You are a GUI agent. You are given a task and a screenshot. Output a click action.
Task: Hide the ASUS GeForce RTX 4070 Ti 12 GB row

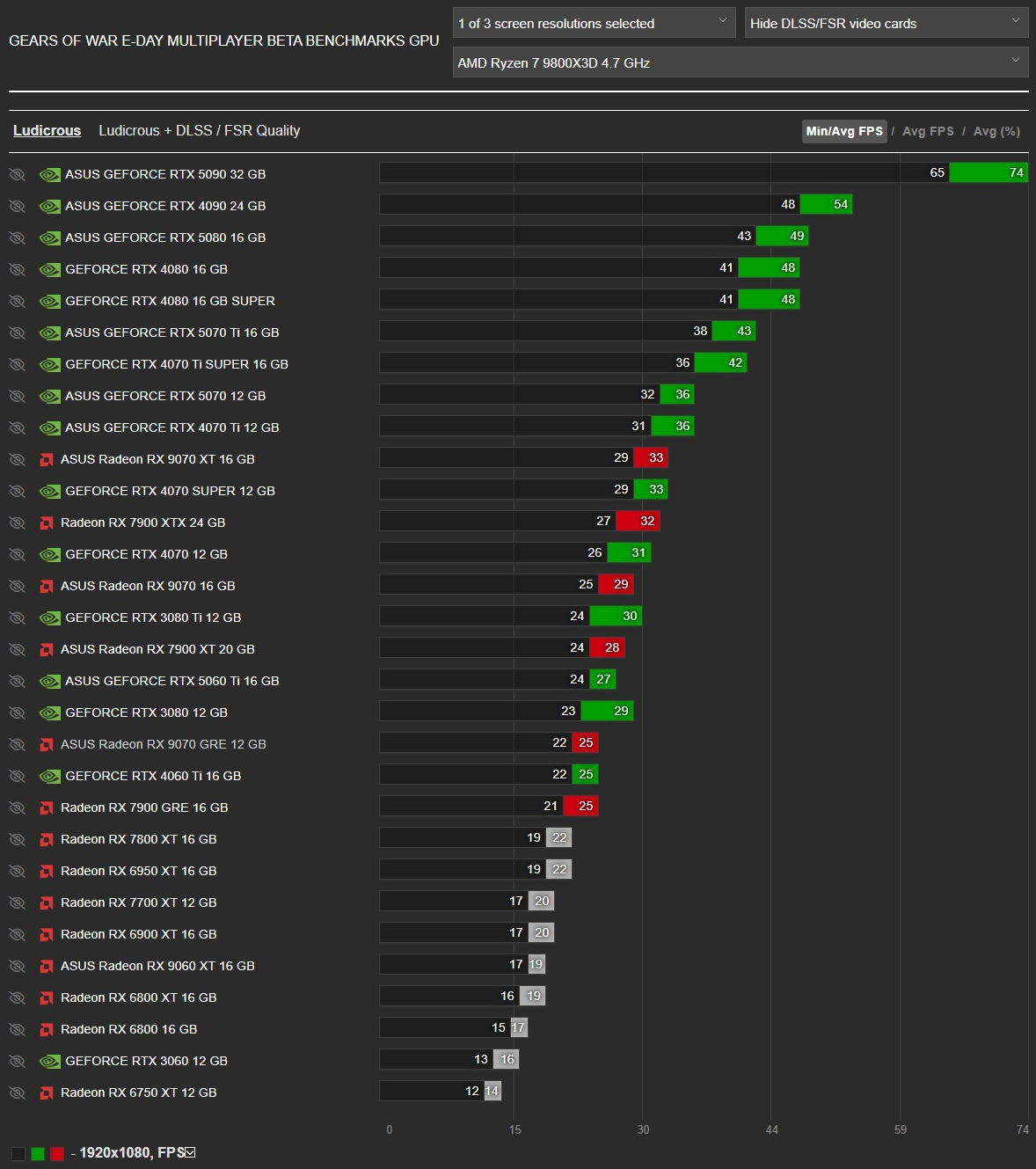pyautogui.click(x=17, y=427)
